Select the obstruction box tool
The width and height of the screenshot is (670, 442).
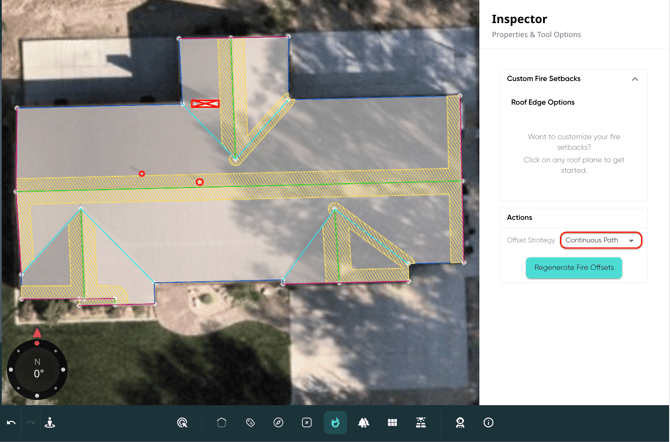tap(307, 423)
